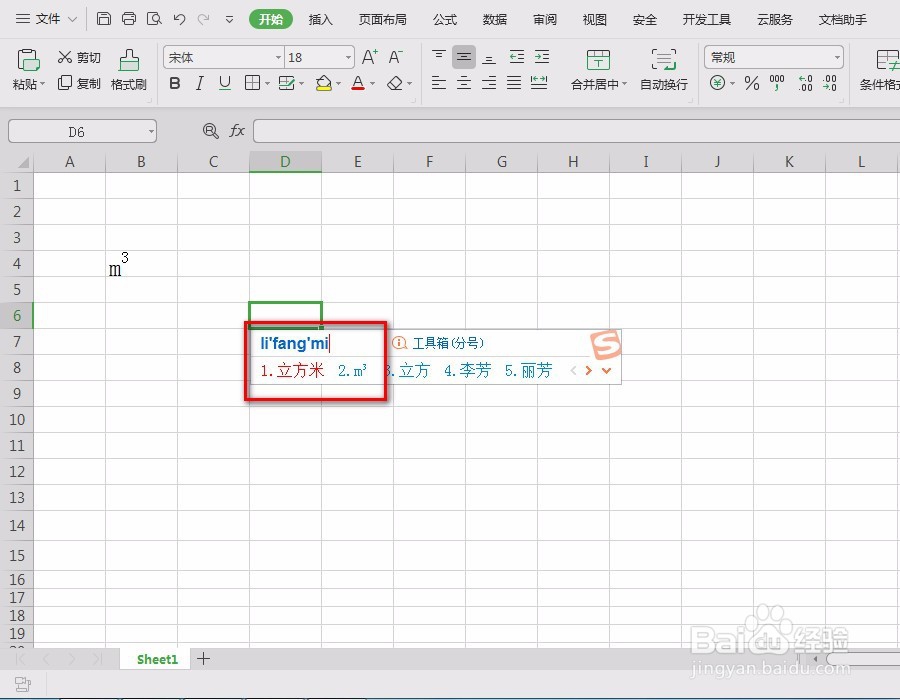Switch to the 插入 ribbon tab
This screenshot has height=700, width=900.
pos(320,19)
